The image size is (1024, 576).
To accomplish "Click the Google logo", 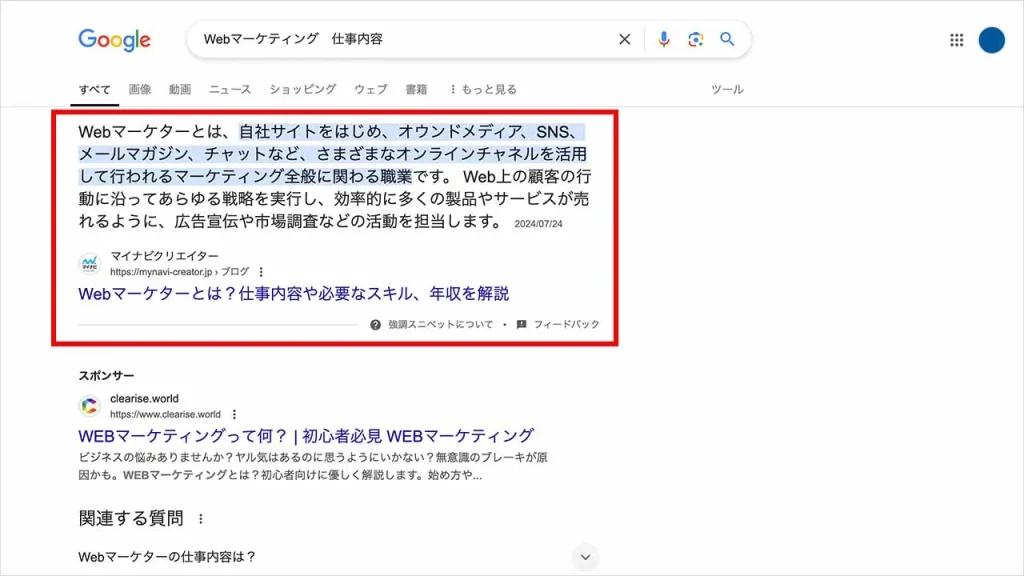I will [x=114, y=40].
